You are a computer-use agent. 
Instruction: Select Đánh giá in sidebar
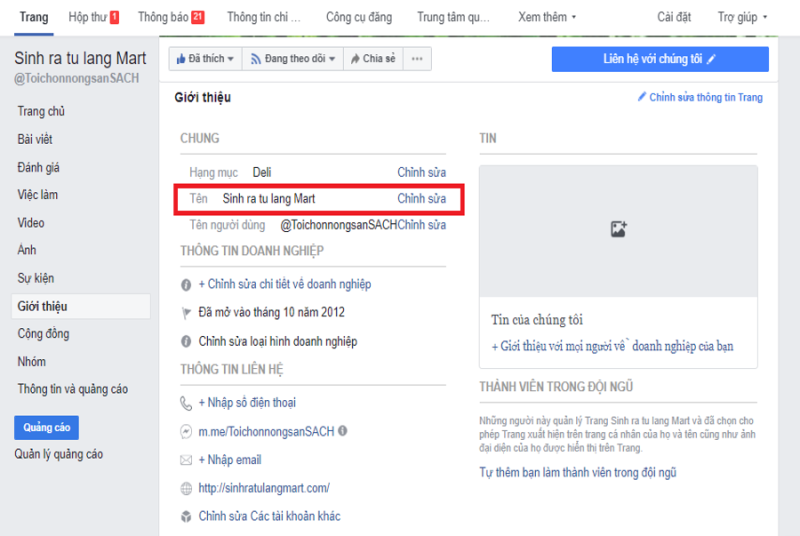[x=38, y=167]
